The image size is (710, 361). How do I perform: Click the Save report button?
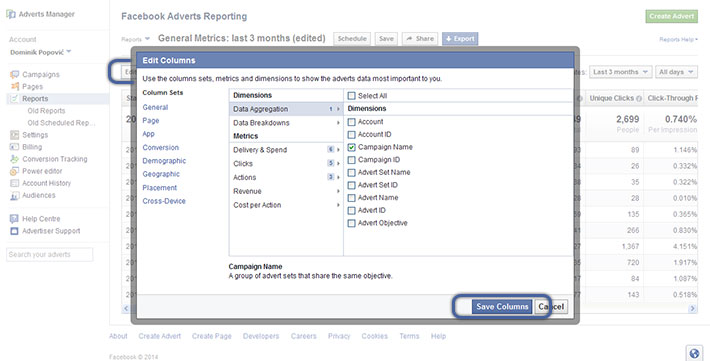pos(386,39)
